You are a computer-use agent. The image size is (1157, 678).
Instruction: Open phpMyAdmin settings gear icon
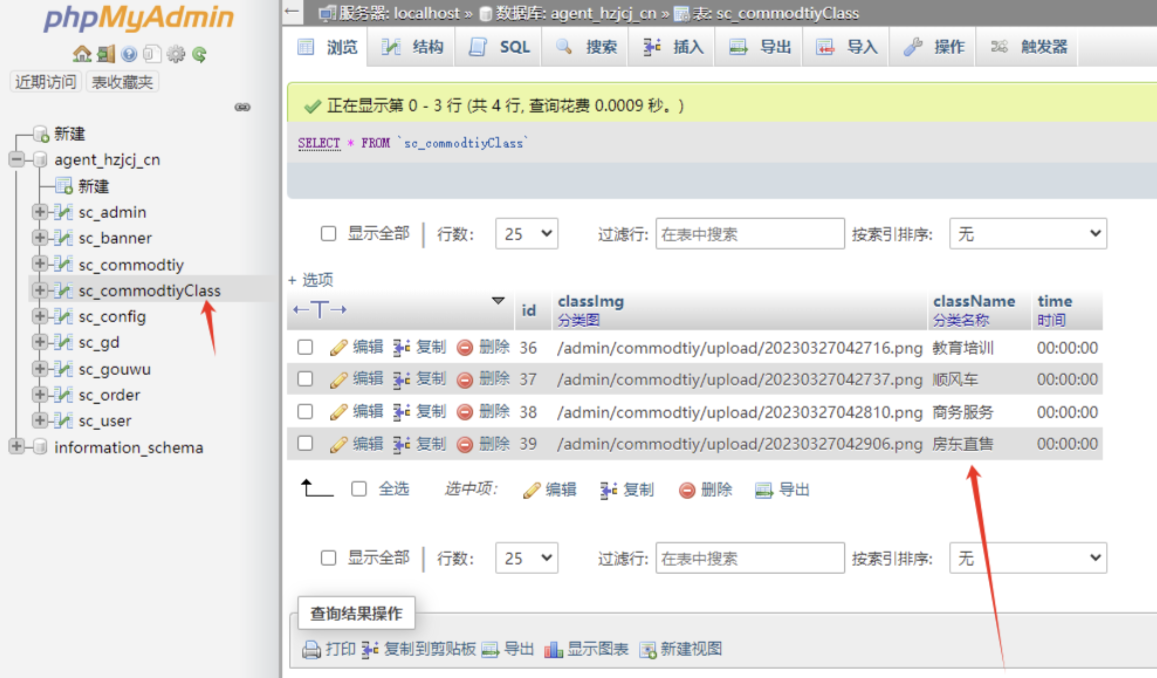[176, 53]
